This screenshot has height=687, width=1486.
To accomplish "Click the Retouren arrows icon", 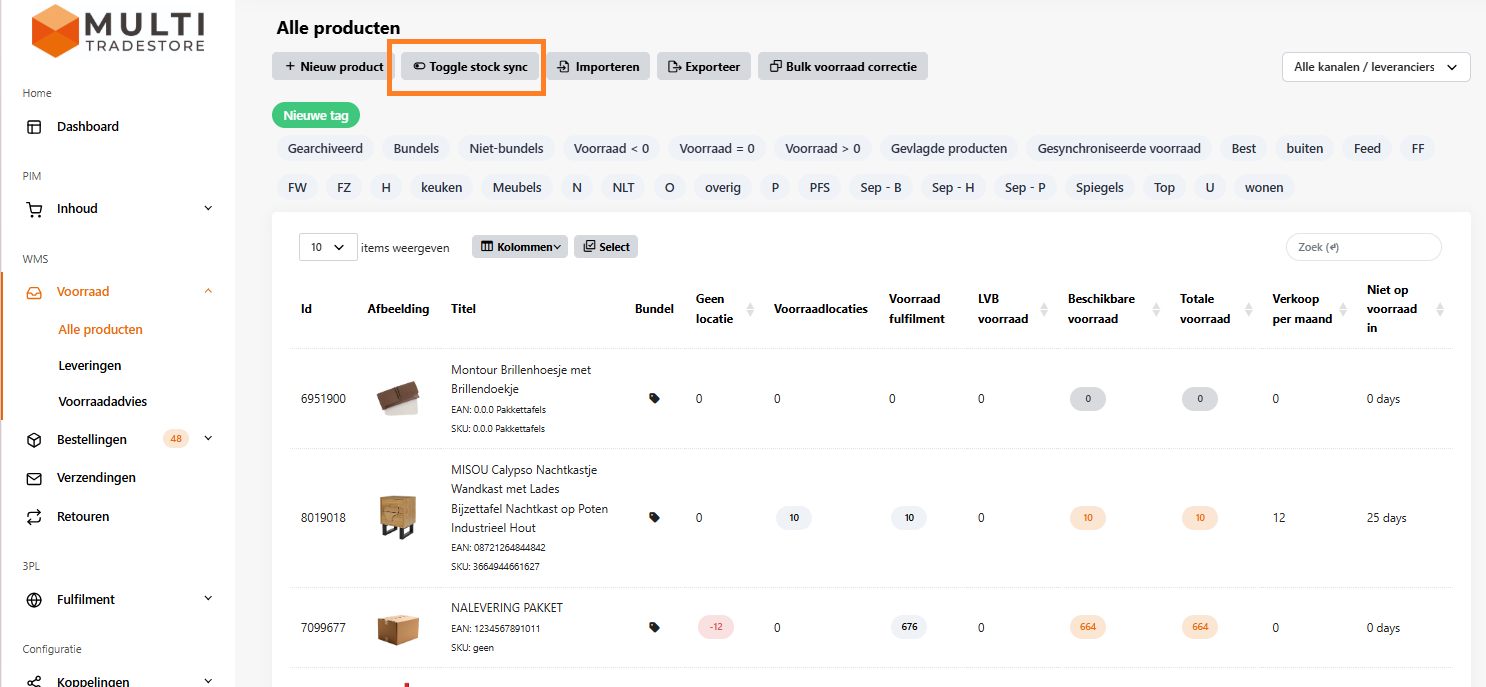I will click(x=34, y=517).
